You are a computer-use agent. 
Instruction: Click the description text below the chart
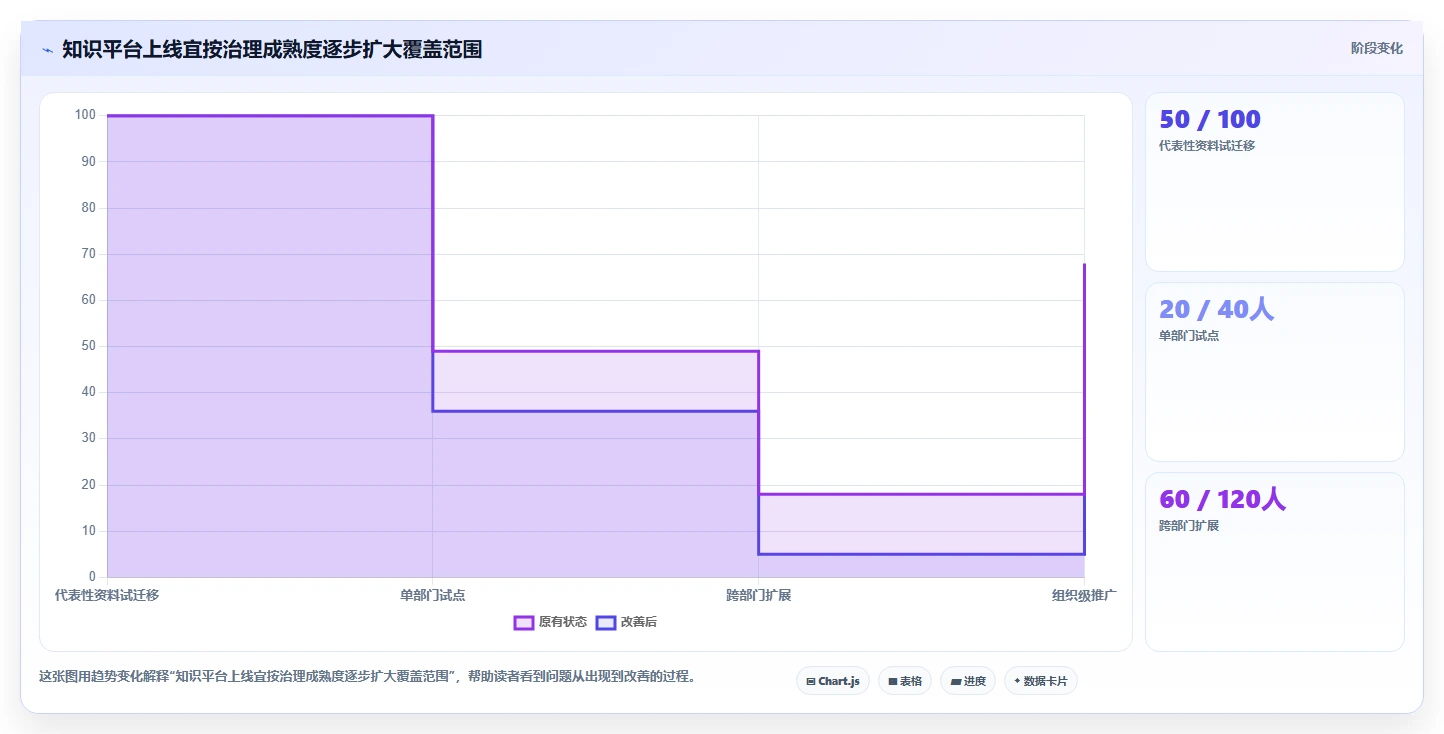(x=367, y=677)
